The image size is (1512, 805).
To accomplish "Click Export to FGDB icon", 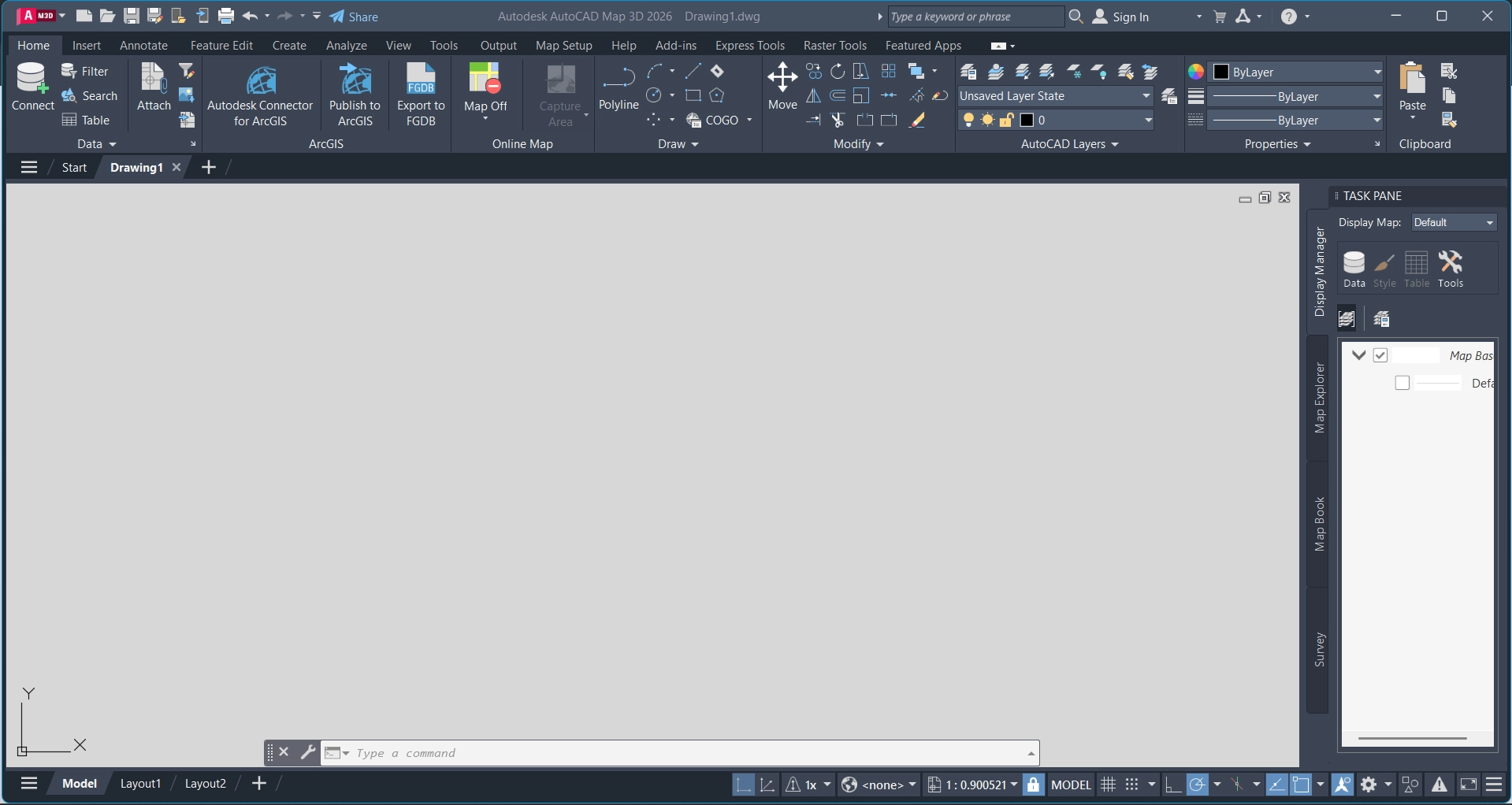I will point(421,80).
